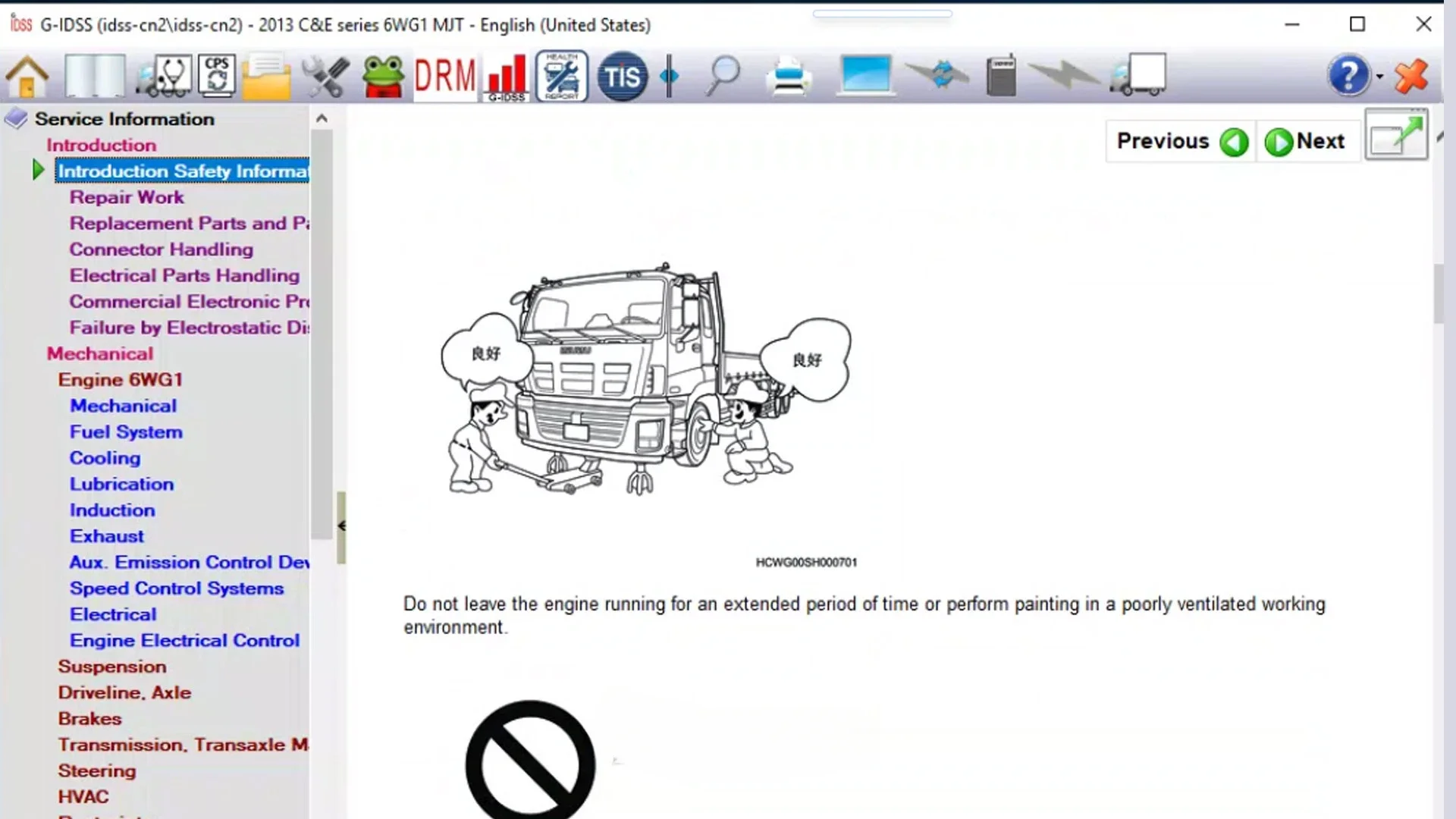The height and width of the screenshot is (819, 1456).
Task: Open the TIS round icon
Action: 622,76
